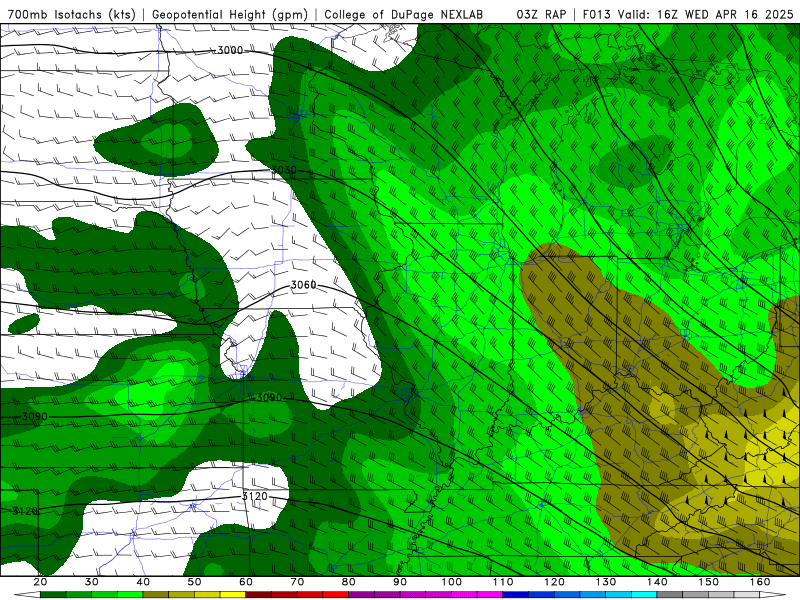Click the "700mb Isotachs (kts)" title text
The image size is (800, 600).
72,14
